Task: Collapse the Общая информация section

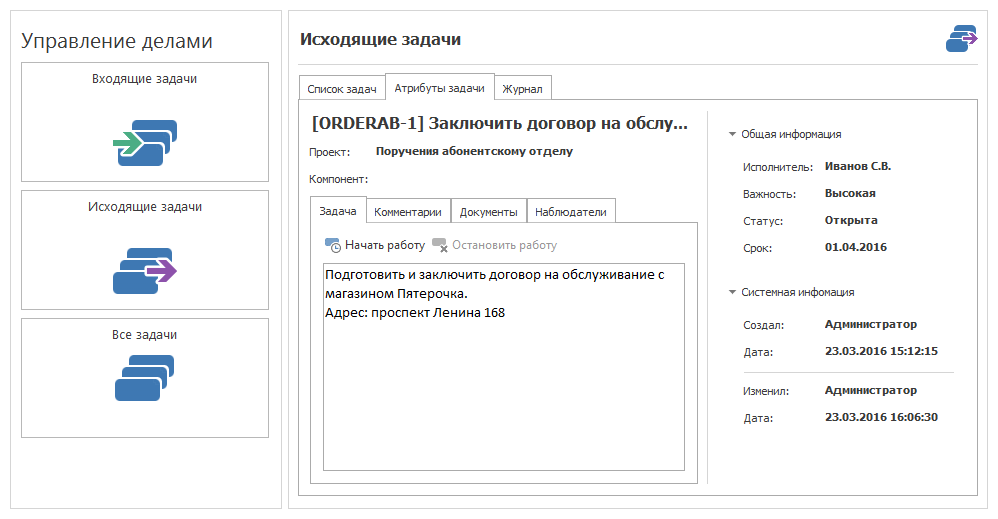Action: point(732,134)
